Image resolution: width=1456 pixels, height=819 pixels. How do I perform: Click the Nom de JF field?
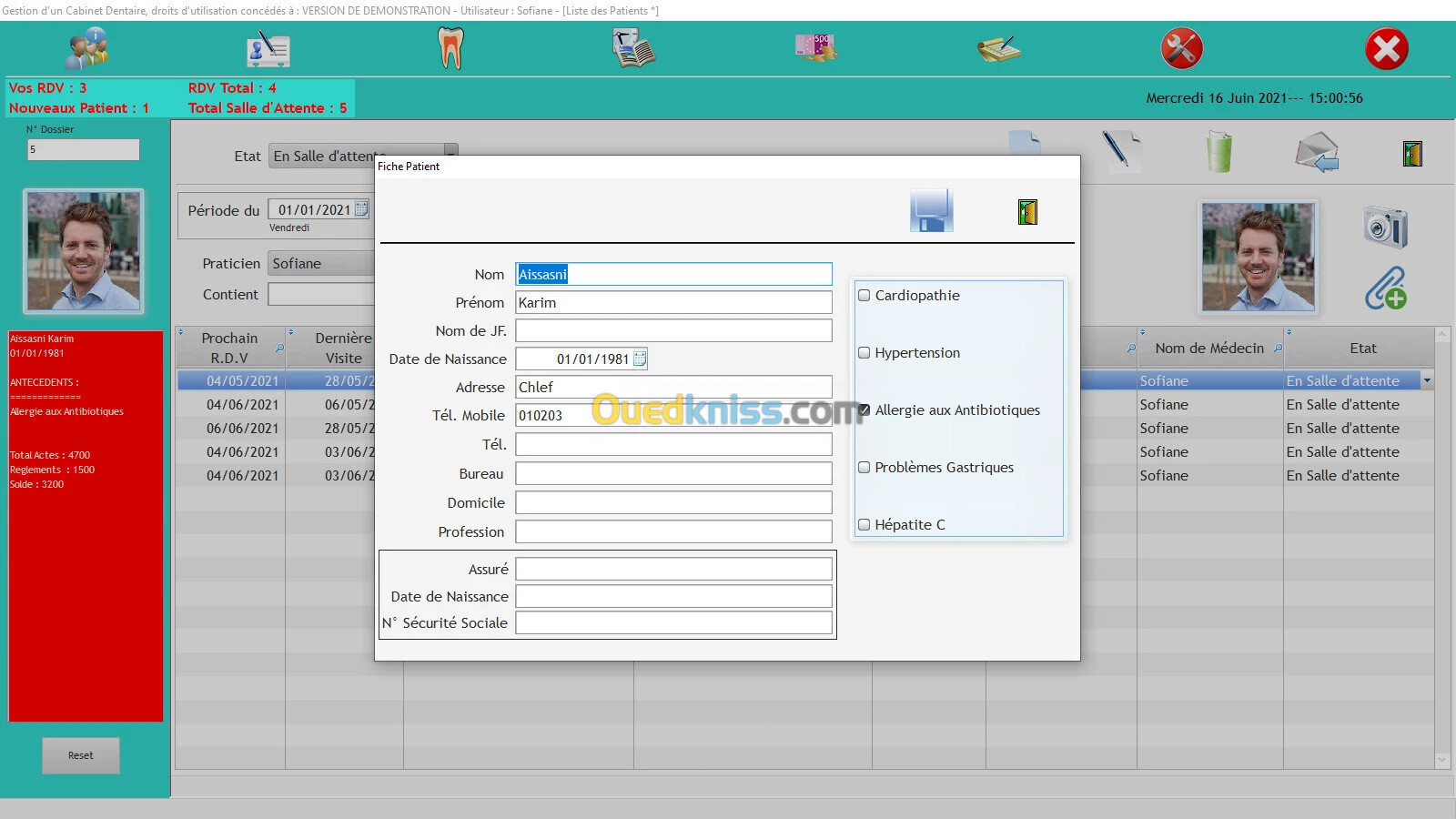(x=673, y=330)
